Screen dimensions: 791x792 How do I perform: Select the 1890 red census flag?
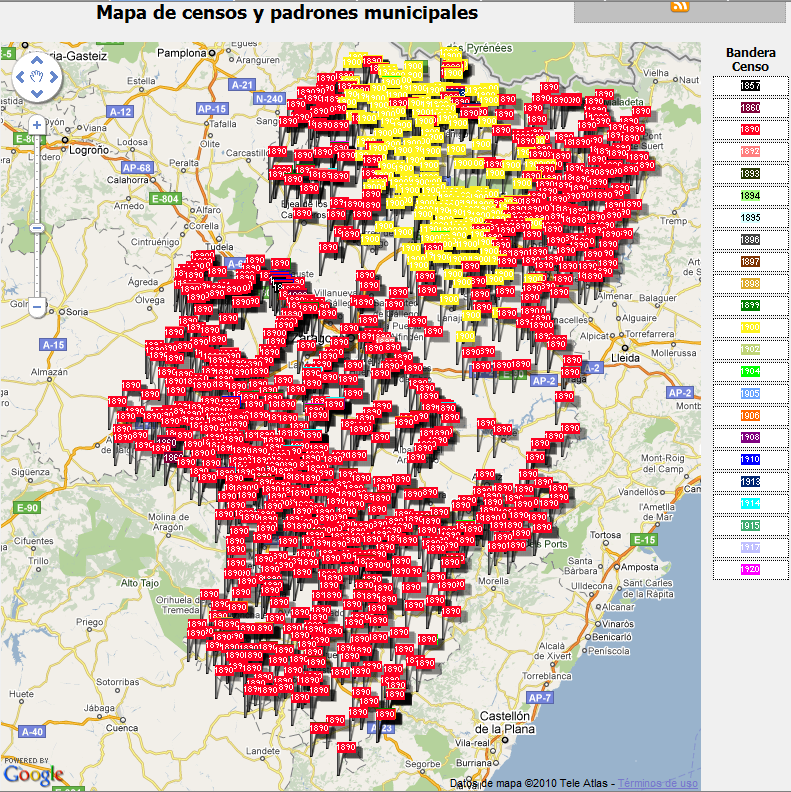[x=750, y=130]
